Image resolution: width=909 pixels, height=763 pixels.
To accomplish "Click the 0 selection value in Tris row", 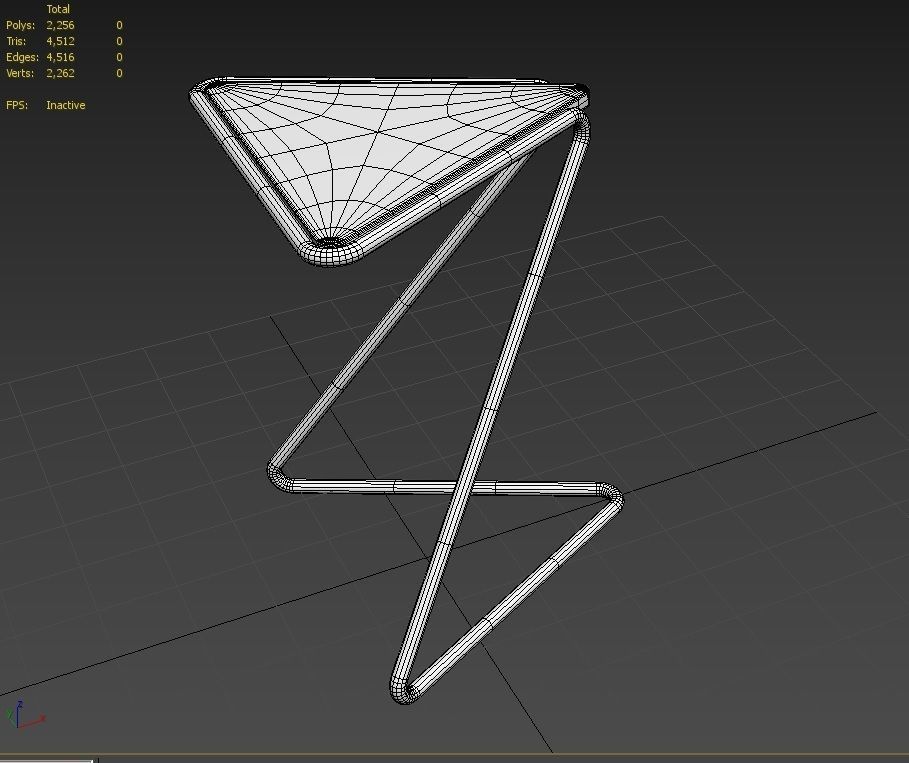I will [119, 41].
